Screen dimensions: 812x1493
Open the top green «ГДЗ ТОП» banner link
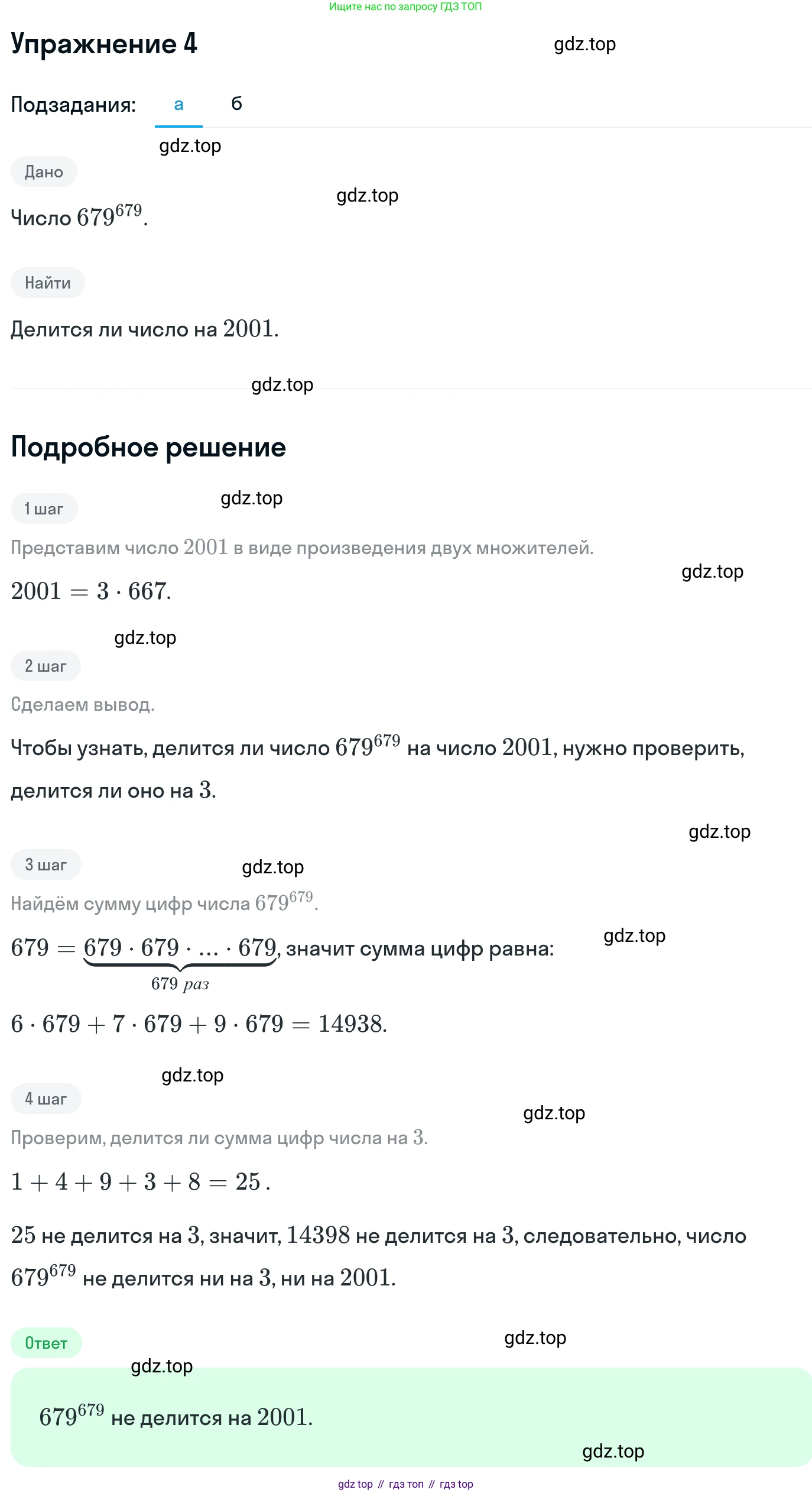405,7
